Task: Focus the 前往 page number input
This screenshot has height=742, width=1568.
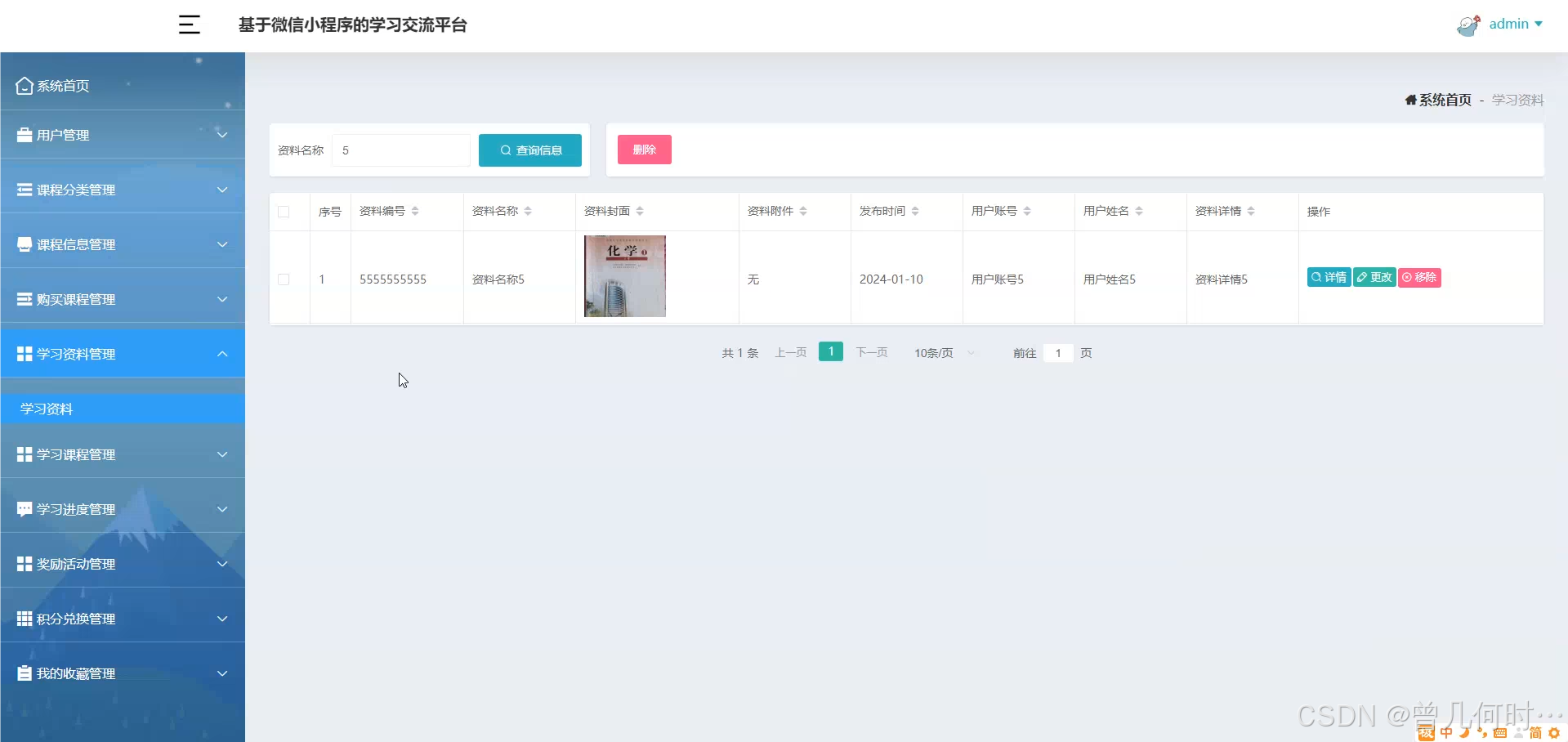Action: tap(1058, 353)
